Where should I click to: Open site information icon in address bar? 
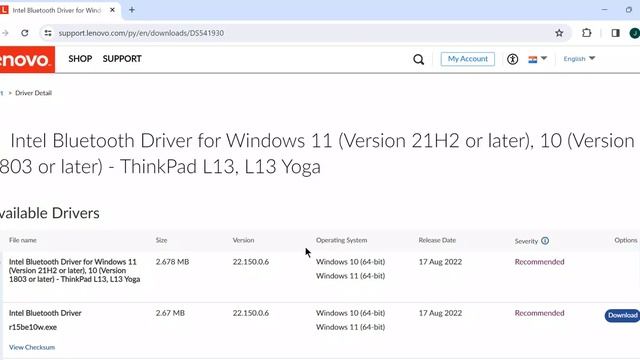pos(48,33)
